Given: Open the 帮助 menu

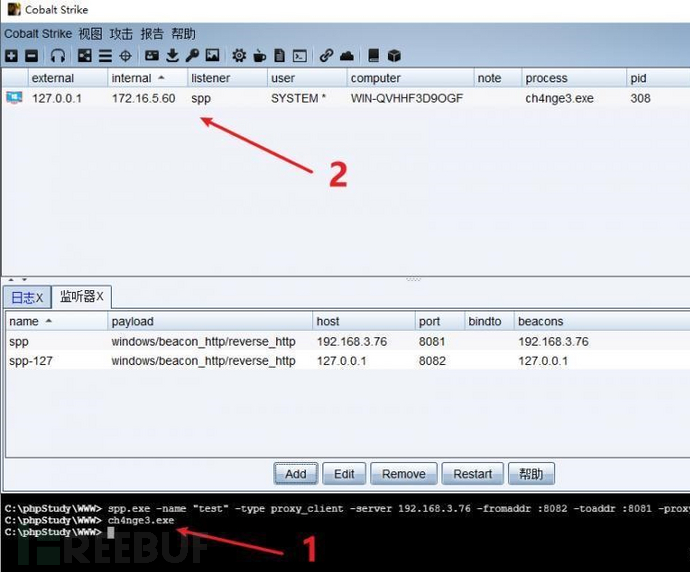Looking at the screenshot, I should [183, 34].
